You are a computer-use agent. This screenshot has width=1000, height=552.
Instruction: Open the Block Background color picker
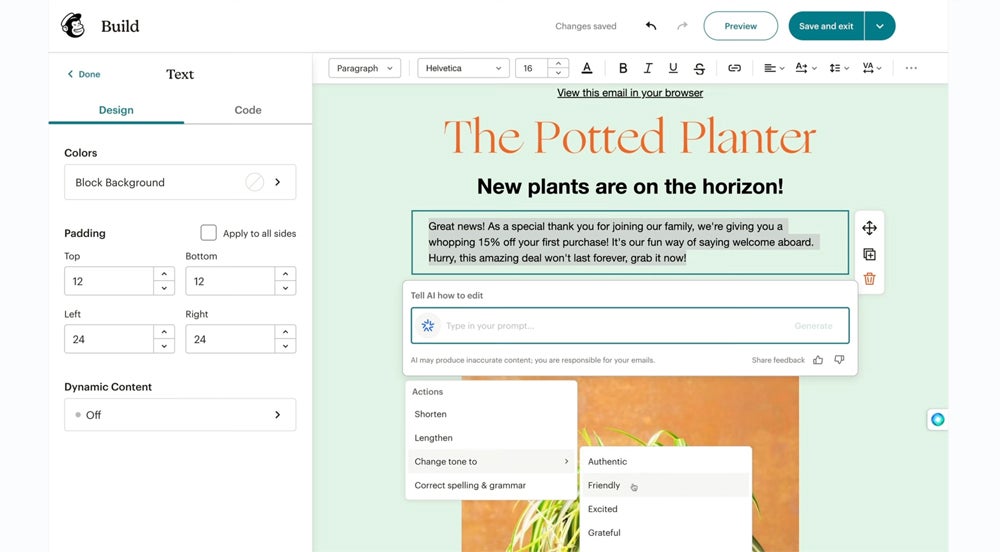pyautogui.click(x=180, y=182)
